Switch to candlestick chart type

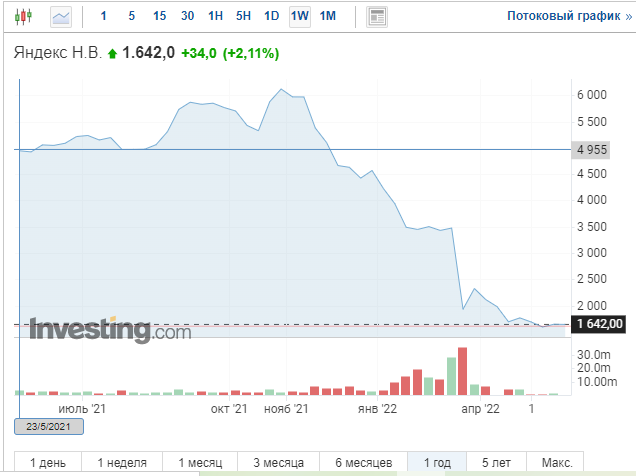click(23, 17)
